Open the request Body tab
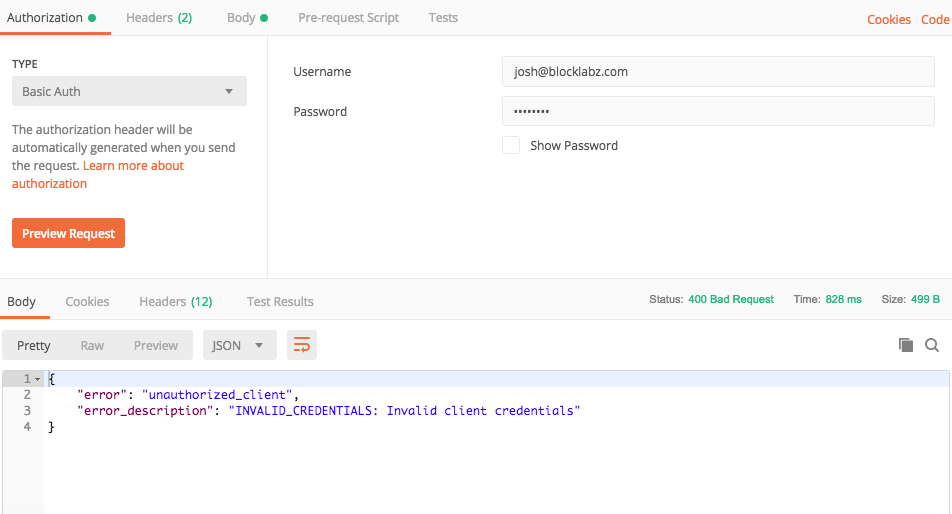 click(247, 18)
